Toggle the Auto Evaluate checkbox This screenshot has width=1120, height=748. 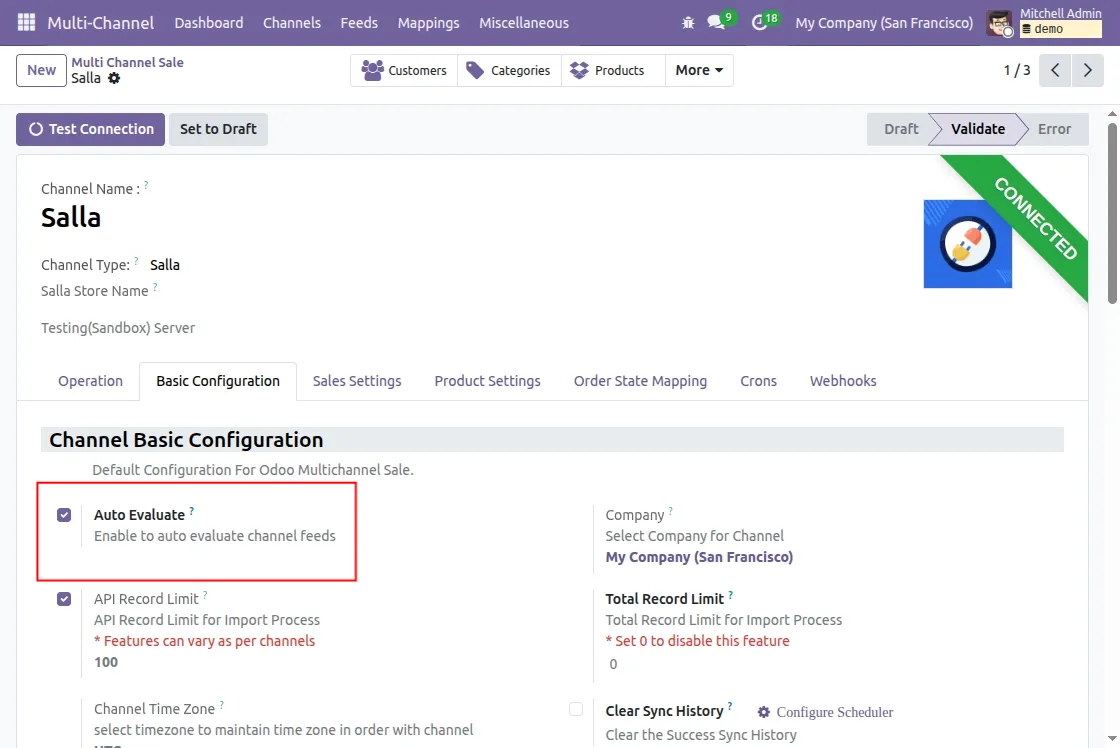[x=64, y=515]
